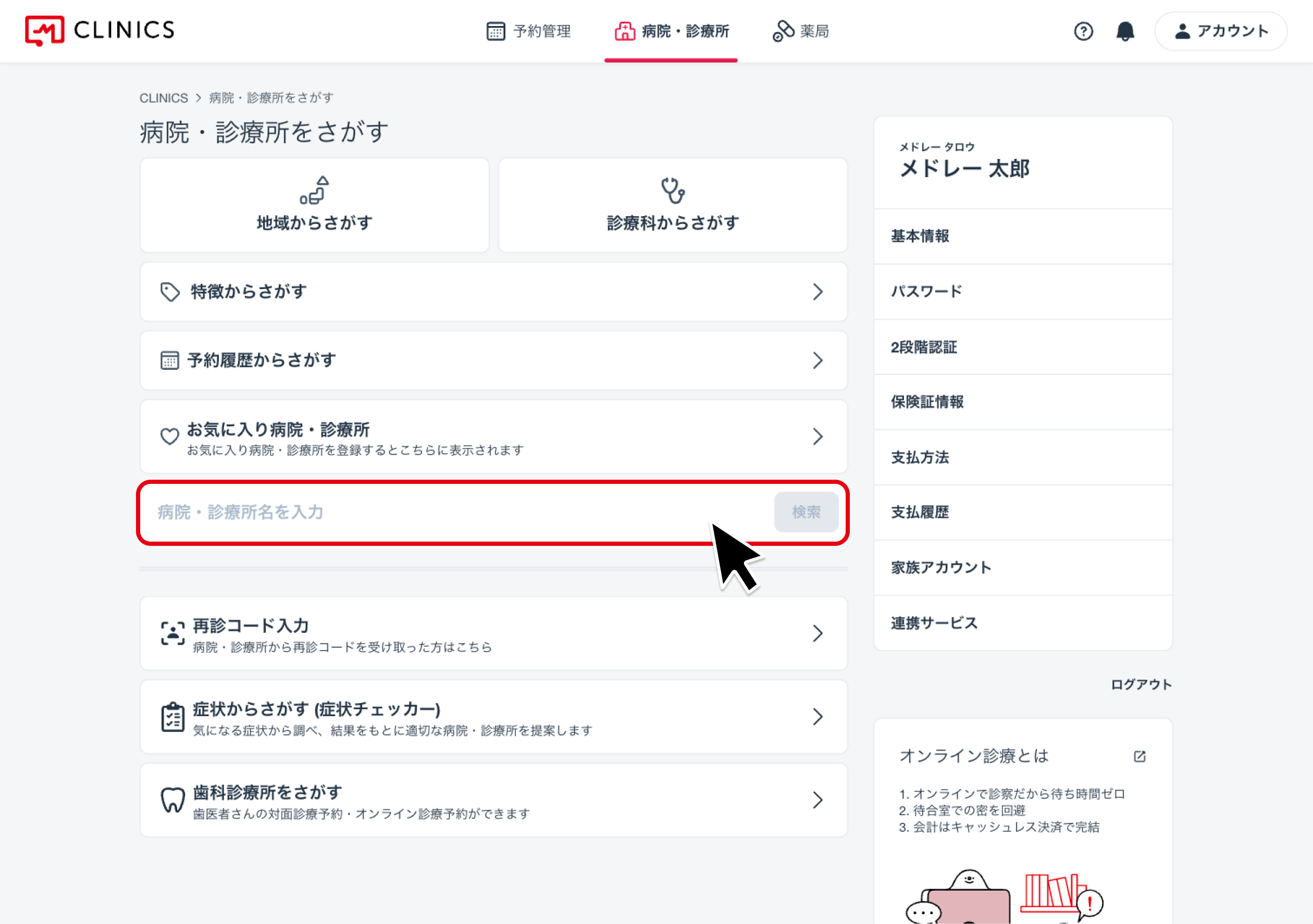Viewport: 1313px width, 924px height.
Task: Click the 検索 search button
Action: [x=806, y=512]
